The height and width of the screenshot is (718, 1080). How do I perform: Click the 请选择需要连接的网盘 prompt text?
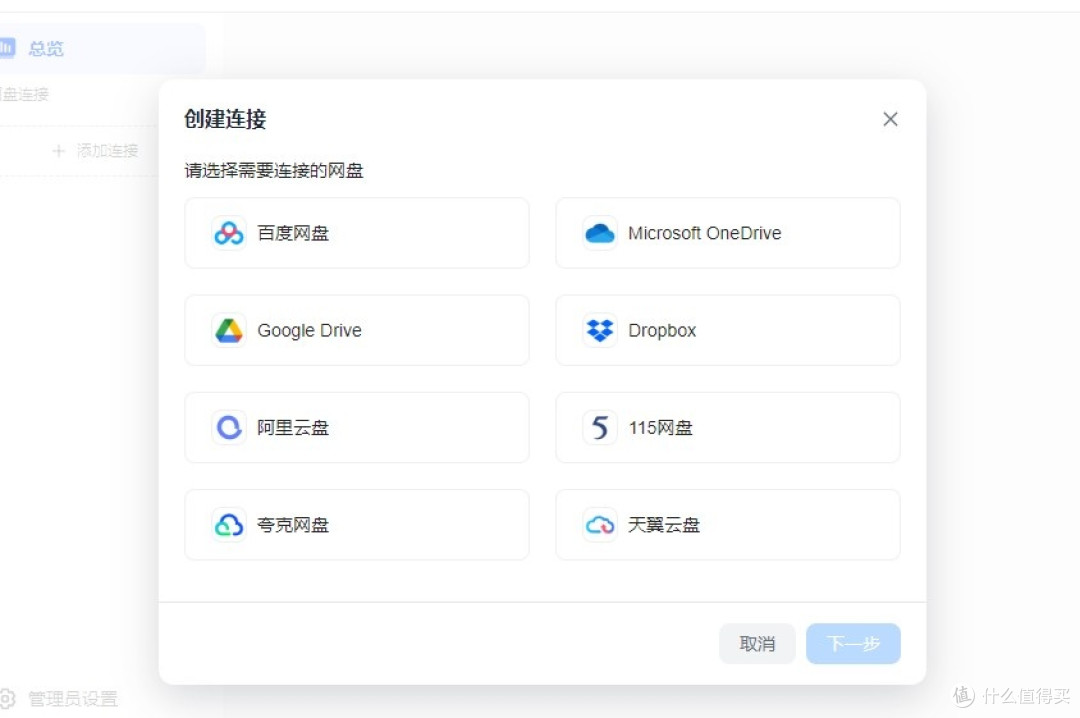click(273, 170)
